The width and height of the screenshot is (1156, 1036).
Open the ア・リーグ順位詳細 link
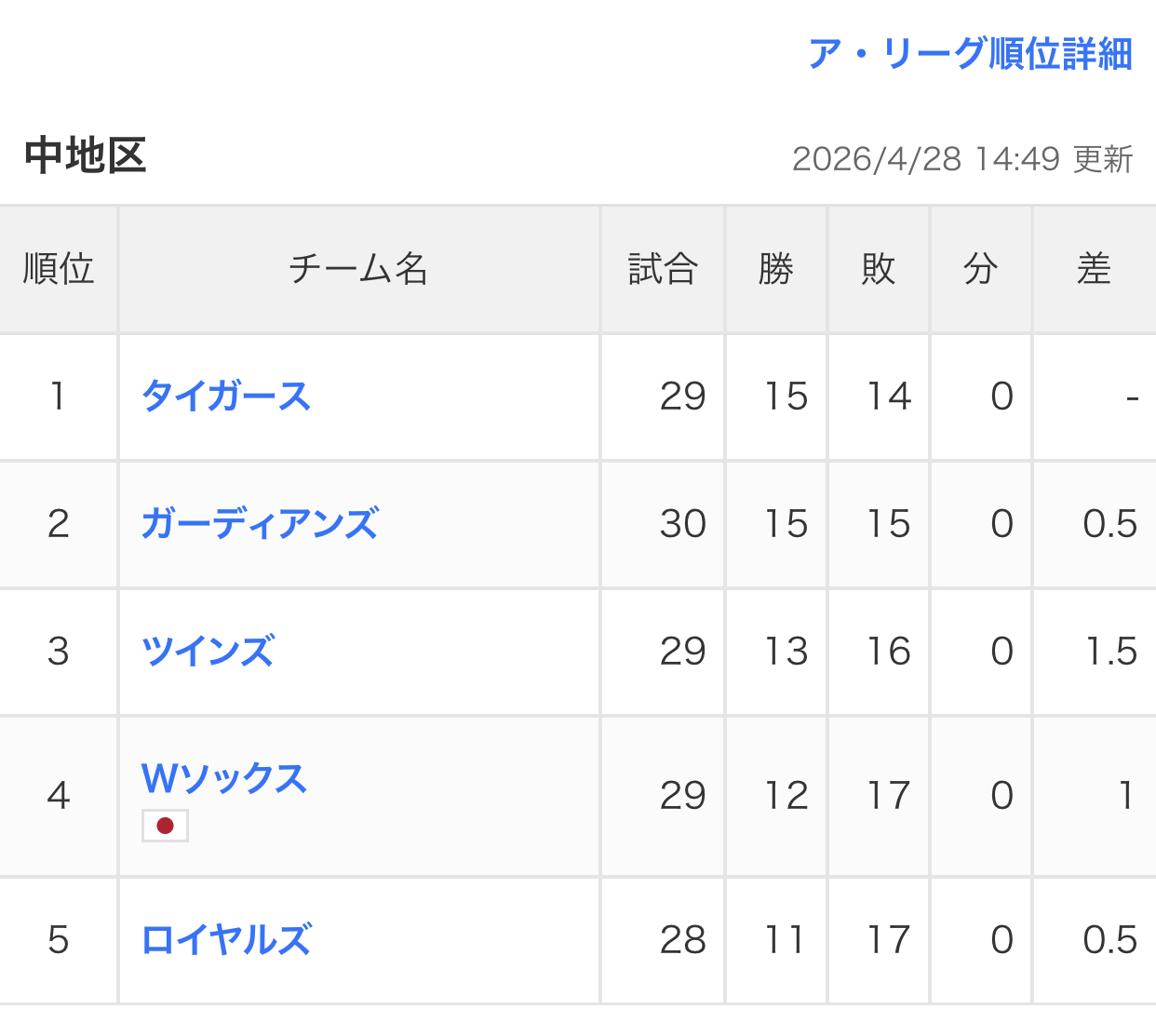970,54
